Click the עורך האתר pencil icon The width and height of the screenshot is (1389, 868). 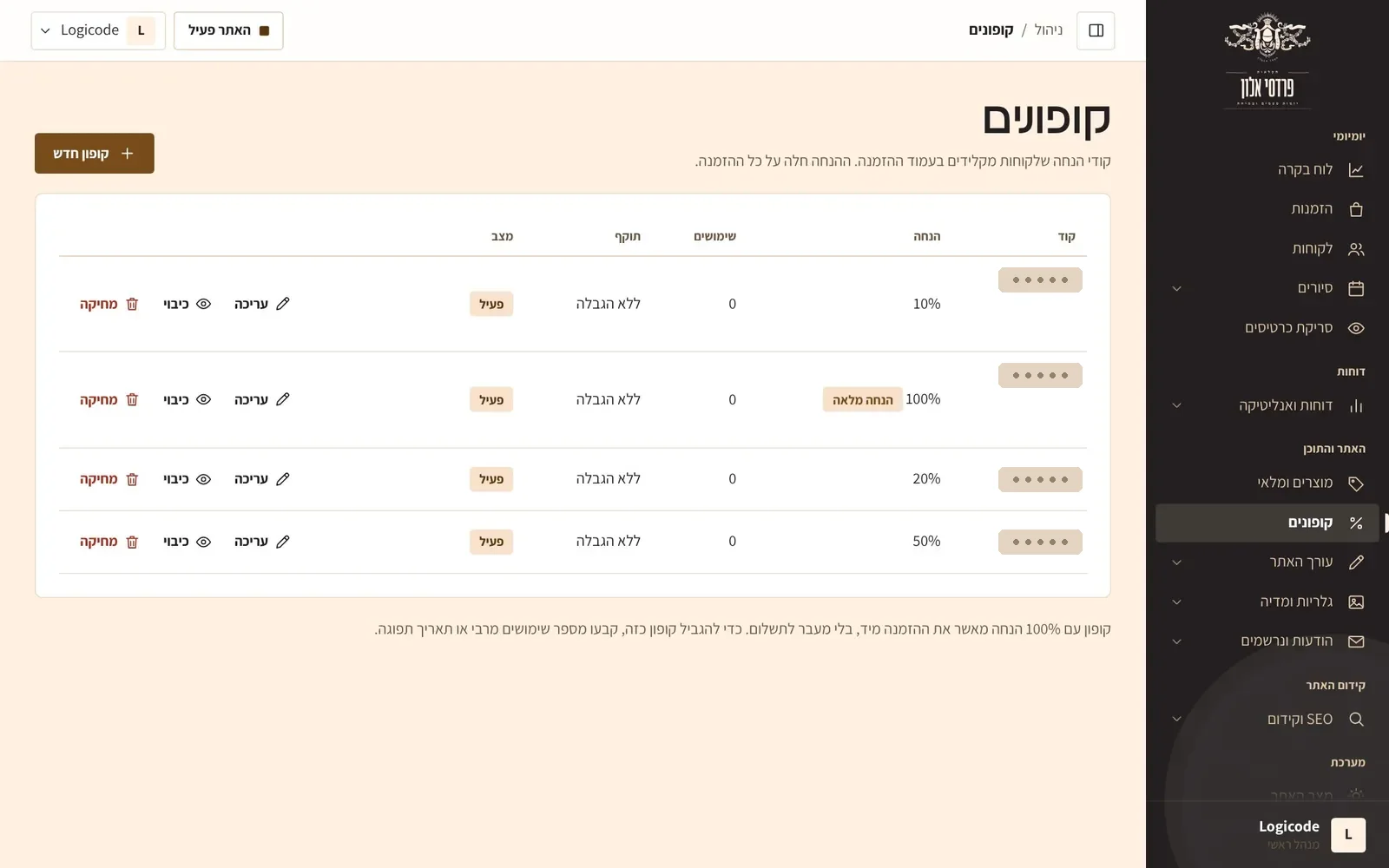1356,562
